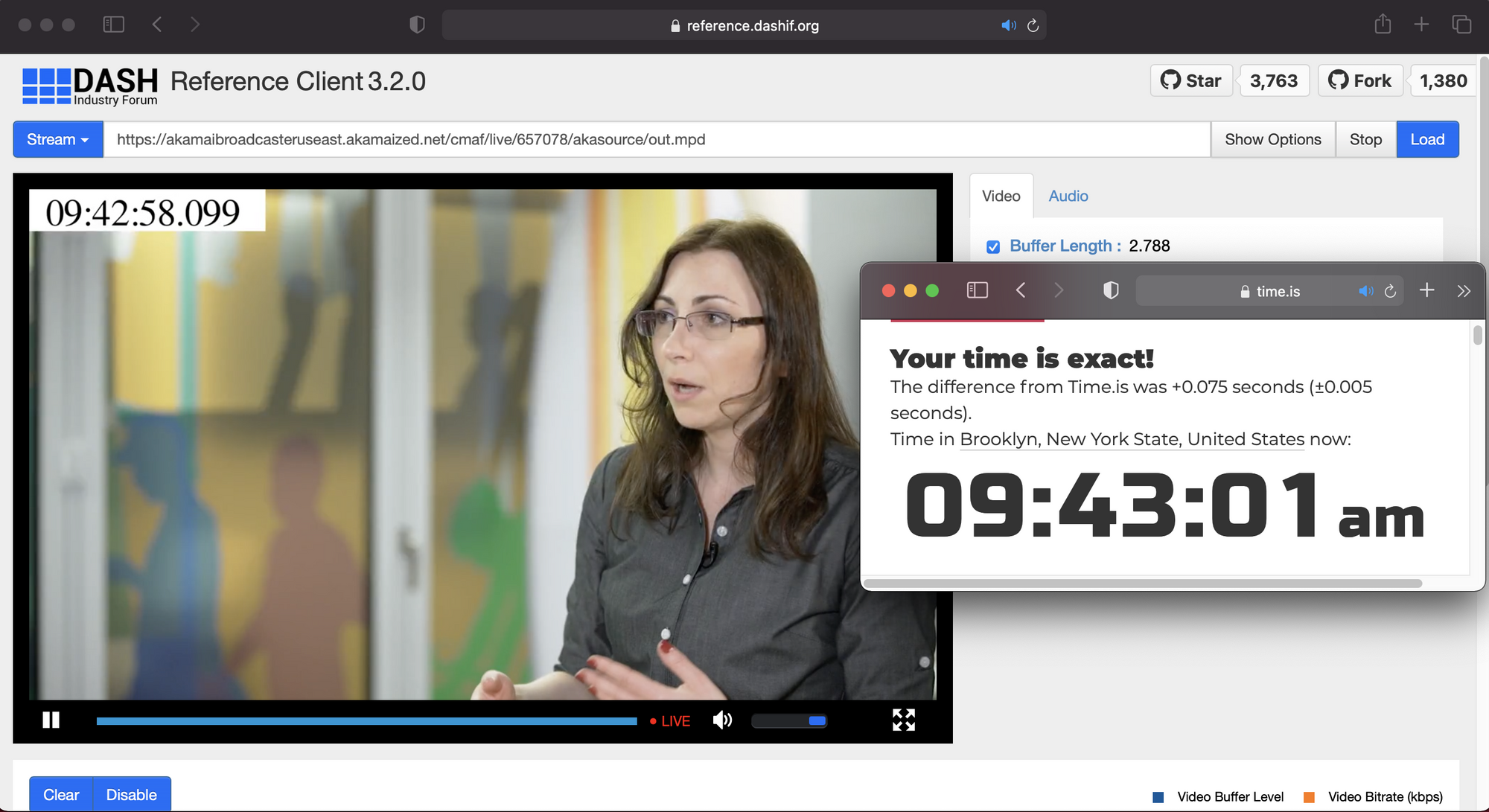Mute the video player volume

point(722,720)
